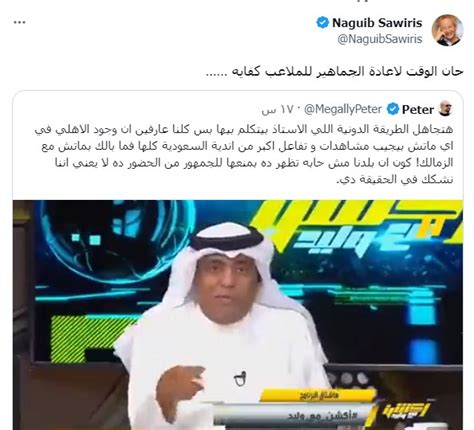Open Naguib Sawiris display name link
This screenshot has width=474, height=430.
[377, 23]
